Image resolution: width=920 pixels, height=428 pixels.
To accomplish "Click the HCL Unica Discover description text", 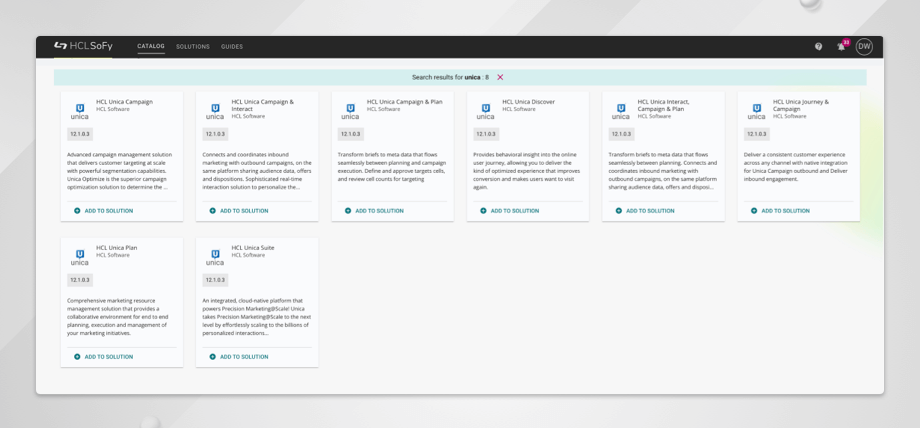I will coord(526,171).
